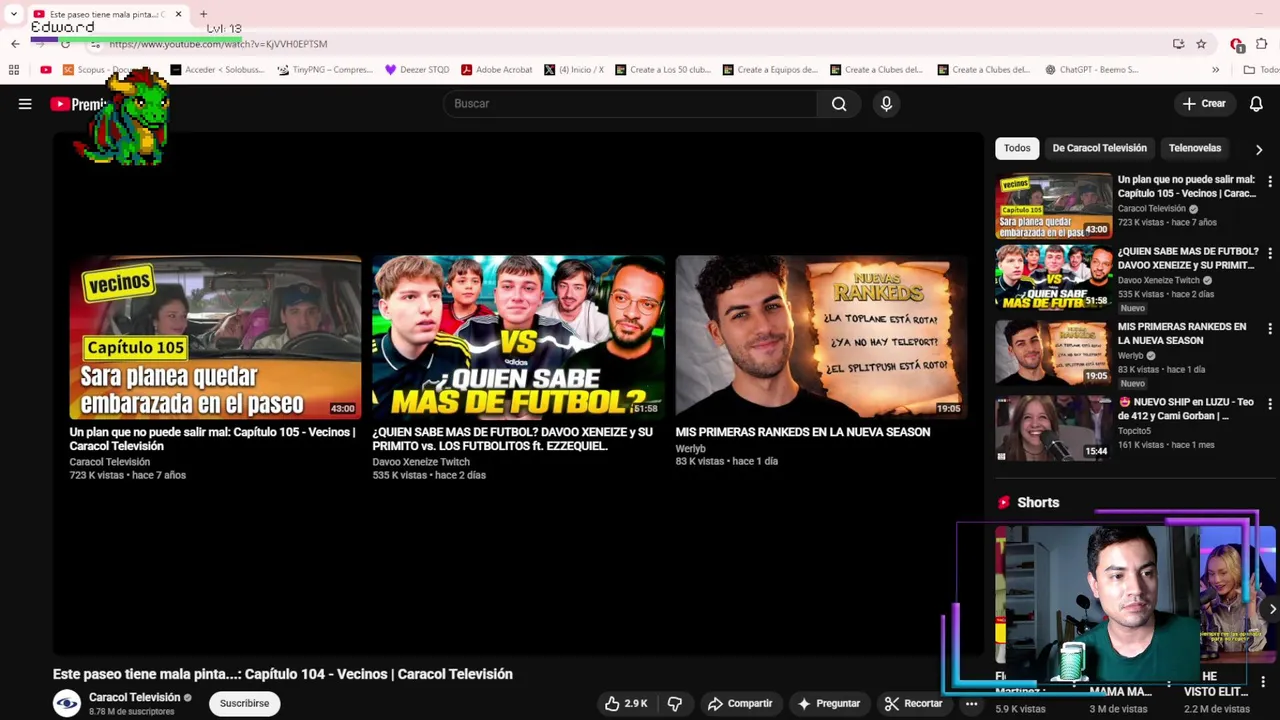1280x720 pixels.
Task: Subscribe with the Suscribirse button
Action: pyautogui.click(x=244, y=703)
